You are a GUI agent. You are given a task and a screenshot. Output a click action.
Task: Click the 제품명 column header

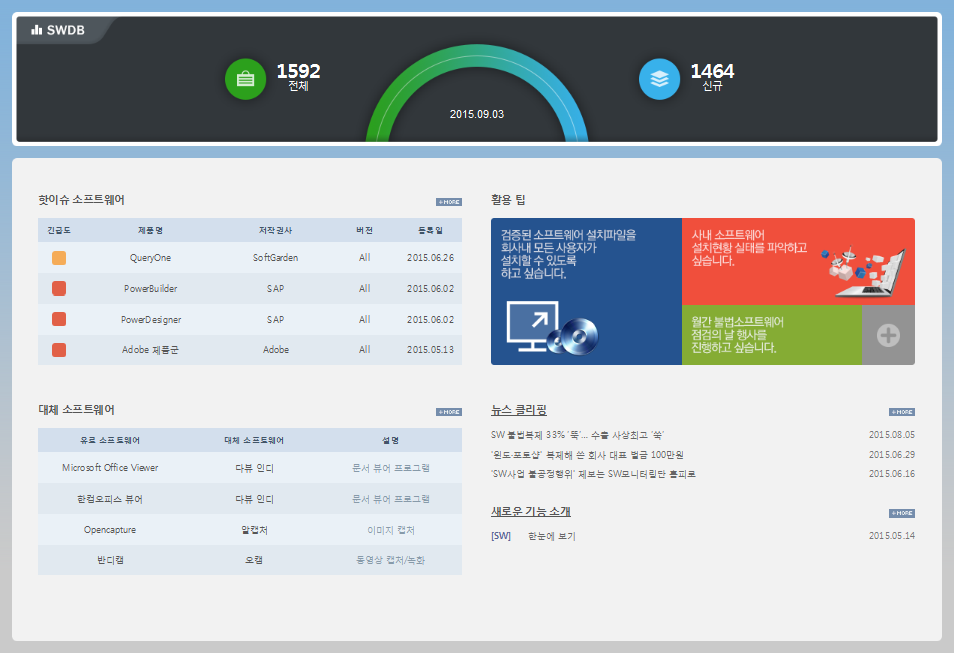pos(150,231)
